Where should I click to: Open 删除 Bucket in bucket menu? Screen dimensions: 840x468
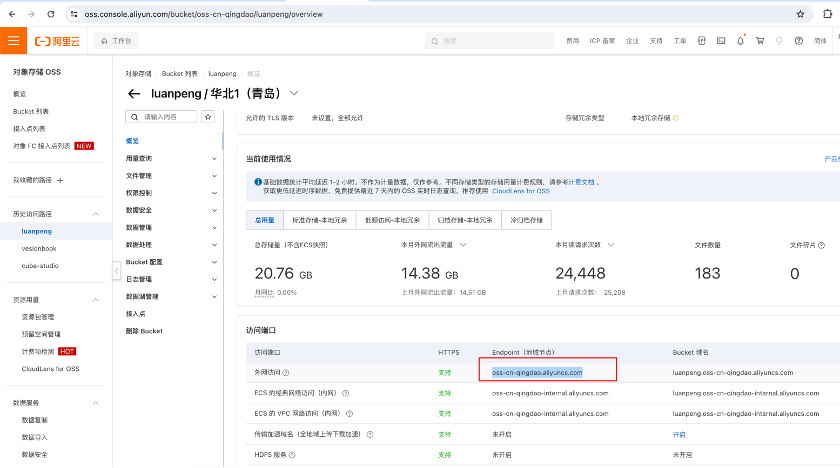144,331
